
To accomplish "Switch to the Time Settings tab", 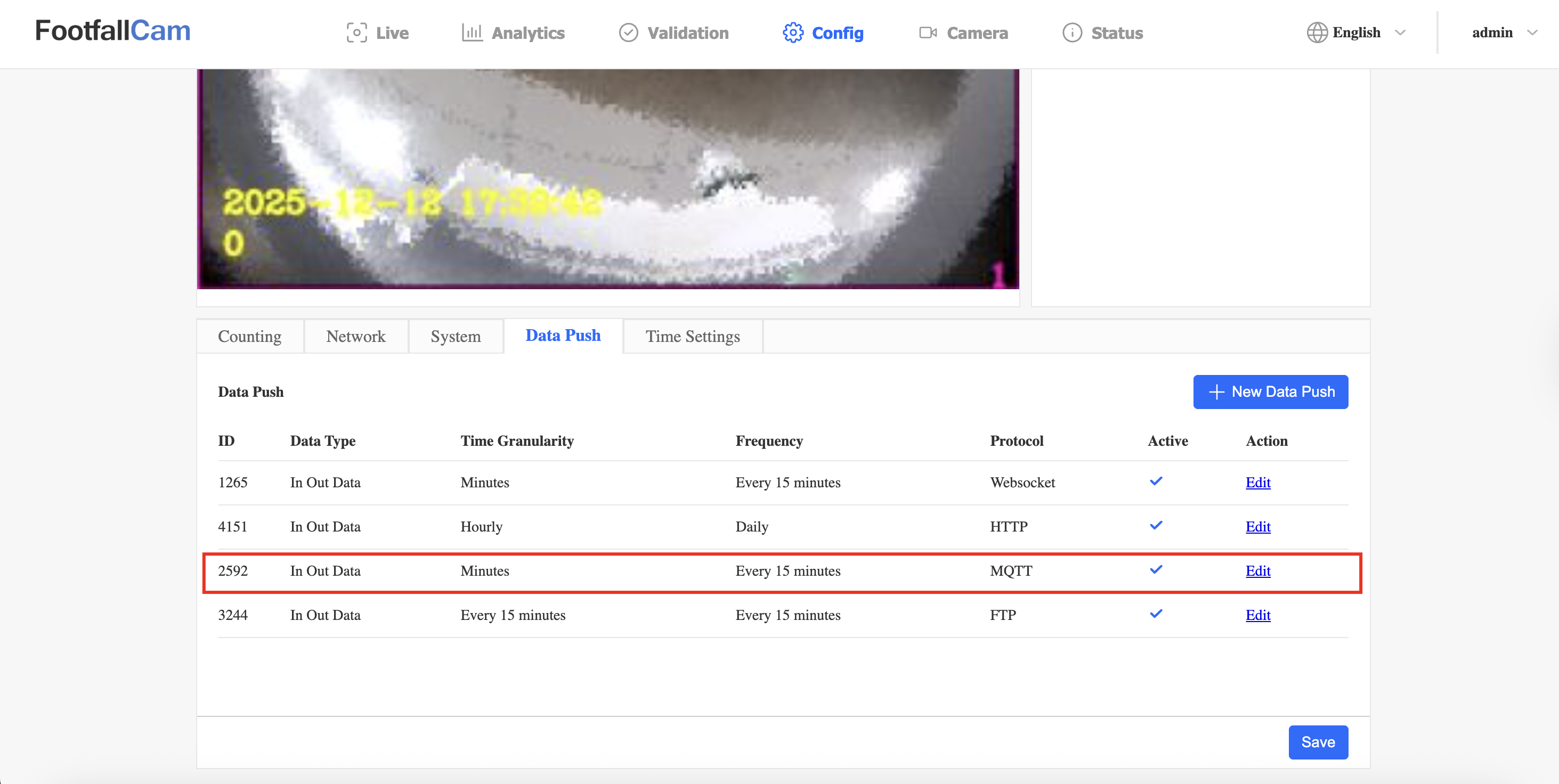I will pos(692,337).
